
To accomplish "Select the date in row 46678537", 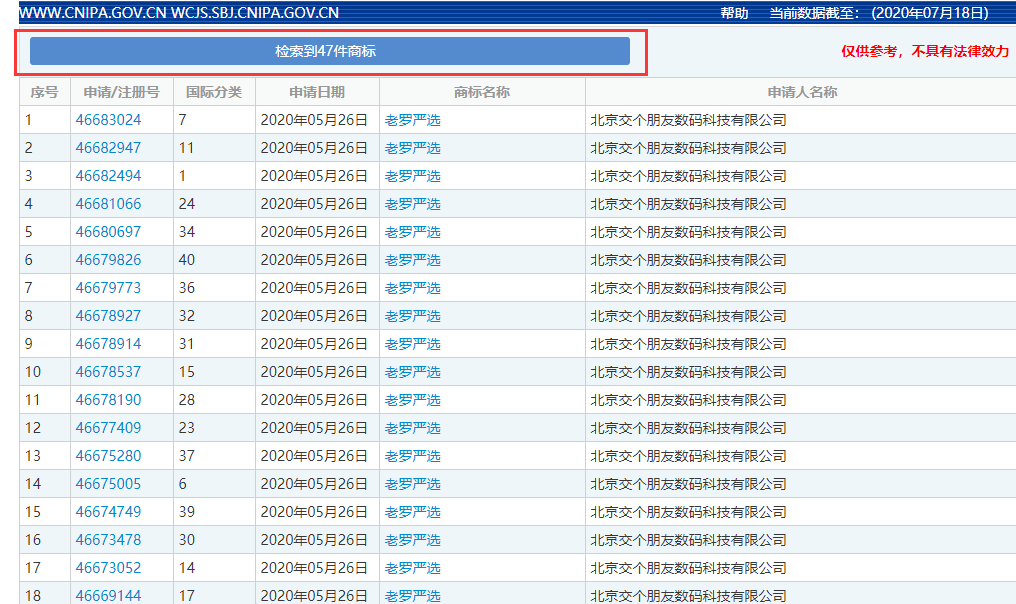I will [x=314, y=372].
